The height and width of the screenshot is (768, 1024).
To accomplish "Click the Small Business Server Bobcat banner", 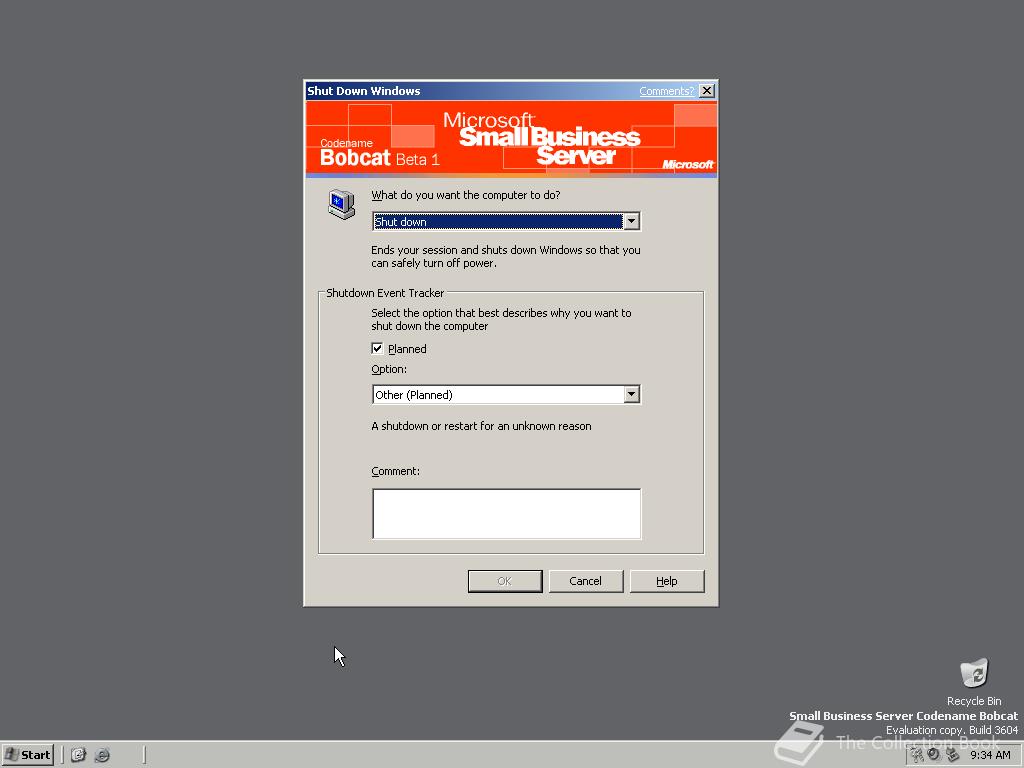I will [x=511, y=138].
